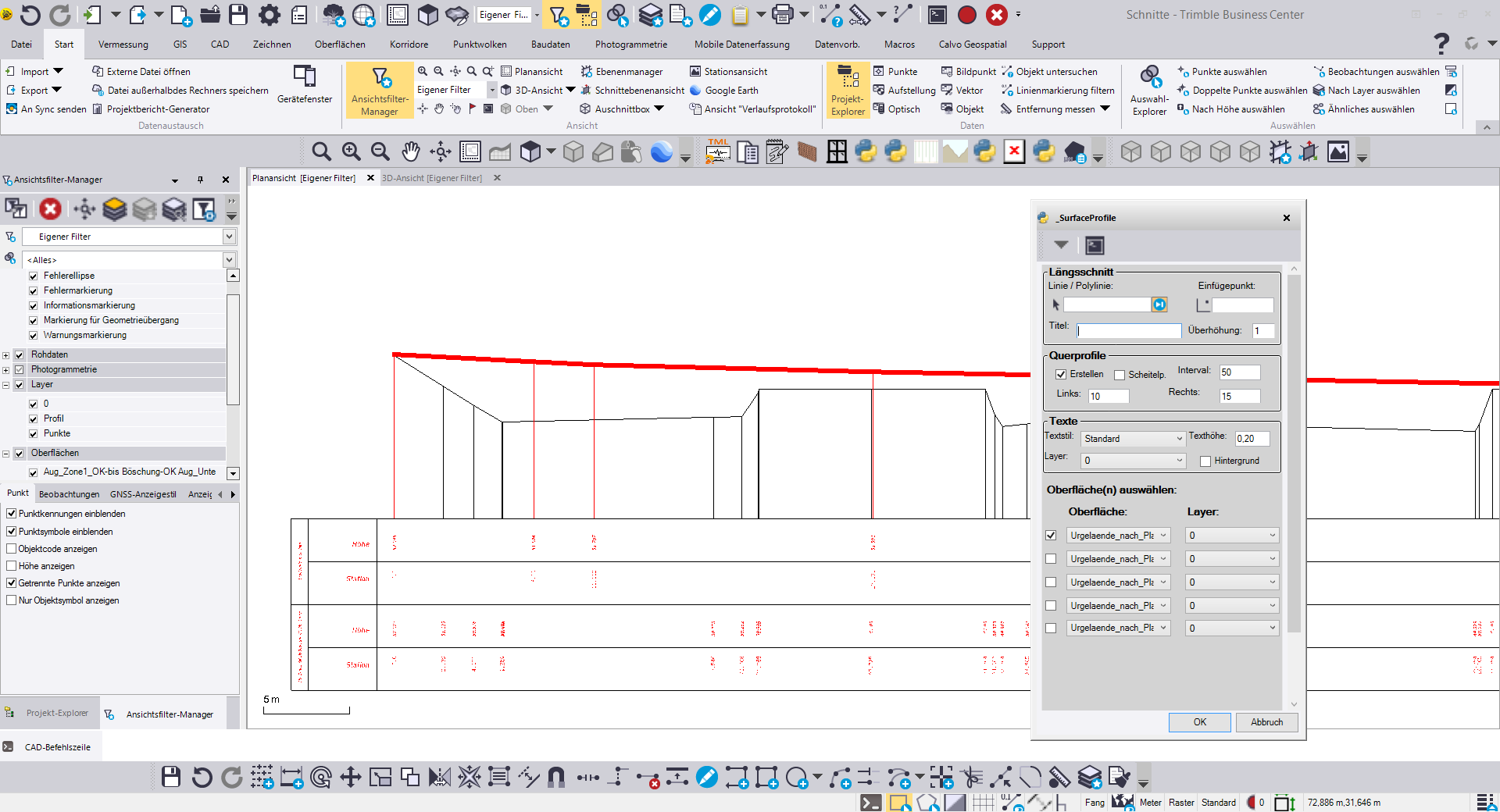
Task: Click the TML script icon in view toolbar
Action: pyautogui.click(x=718, y=151)
